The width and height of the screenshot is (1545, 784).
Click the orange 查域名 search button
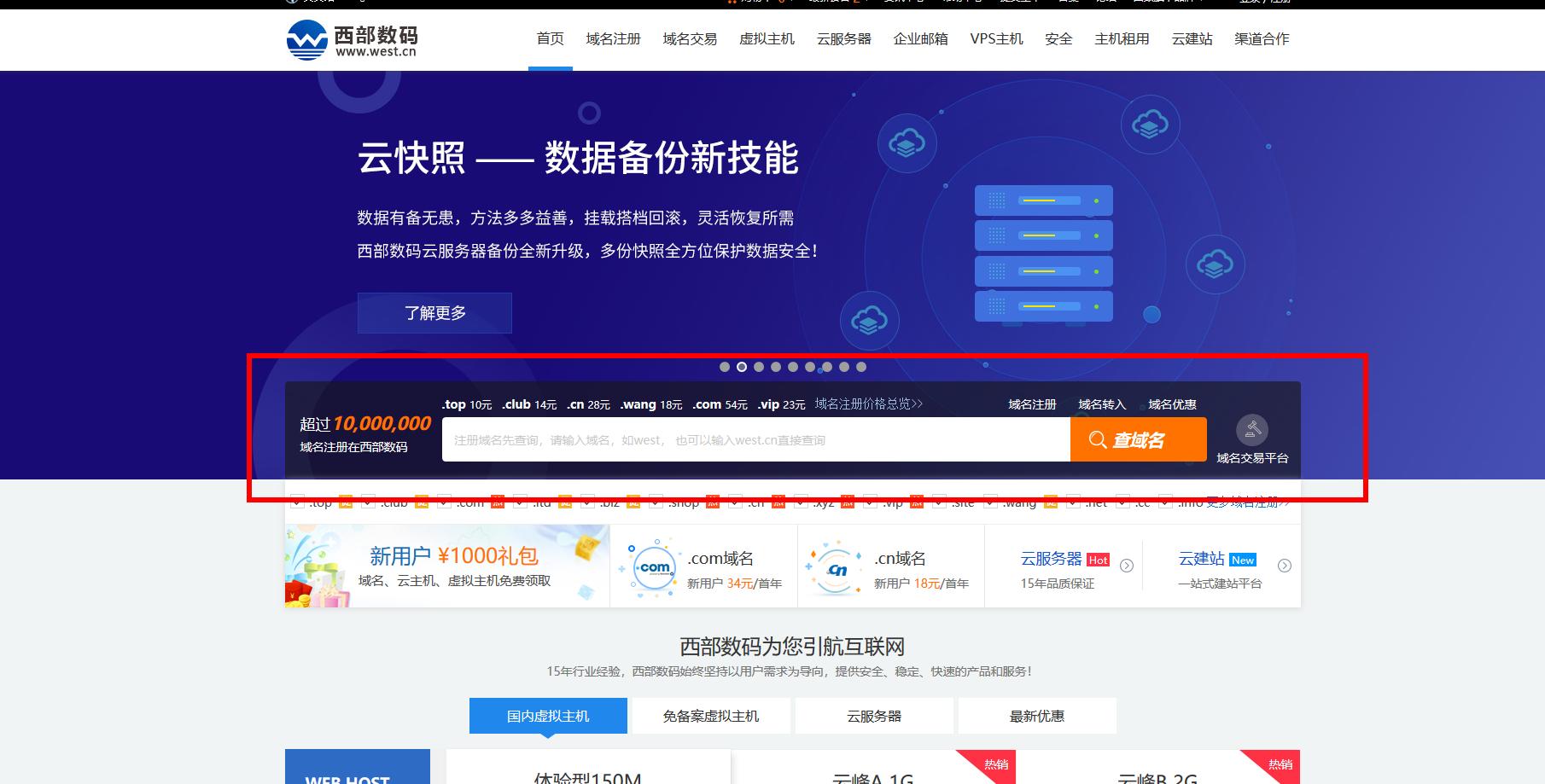pyautogui.click(x=1138, y=439)
